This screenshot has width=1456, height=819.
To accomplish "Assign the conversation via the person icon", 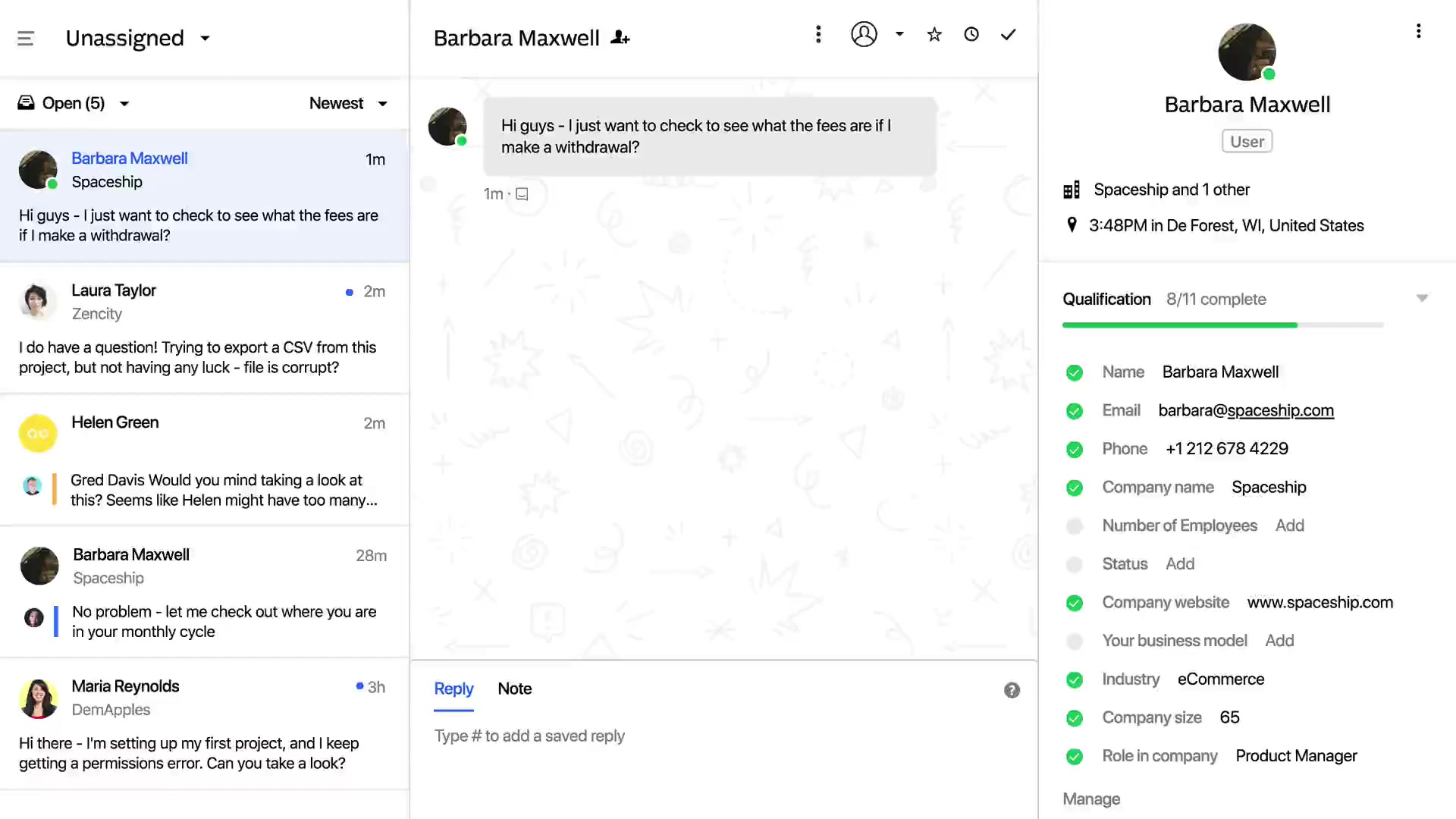I will coord(864,34).
